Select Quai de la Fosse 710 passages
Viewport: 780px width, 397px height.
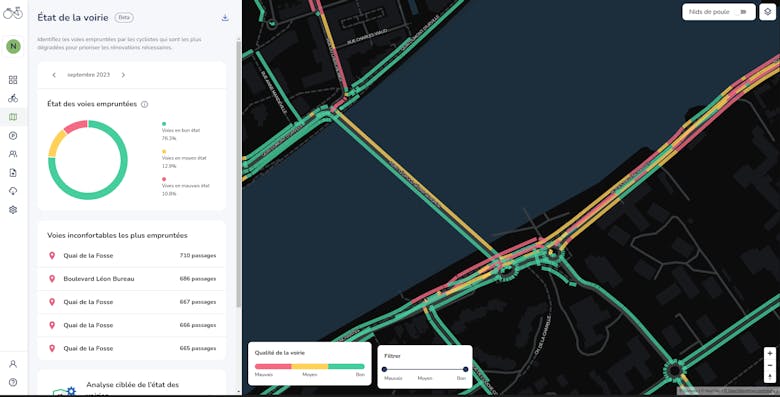132,256
